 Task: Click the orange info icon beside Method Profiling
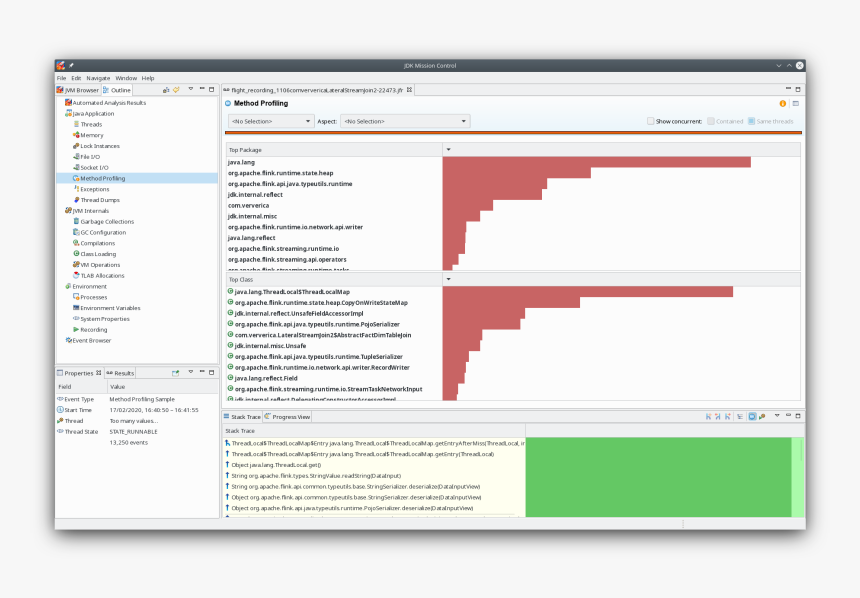tap(783, 104)
